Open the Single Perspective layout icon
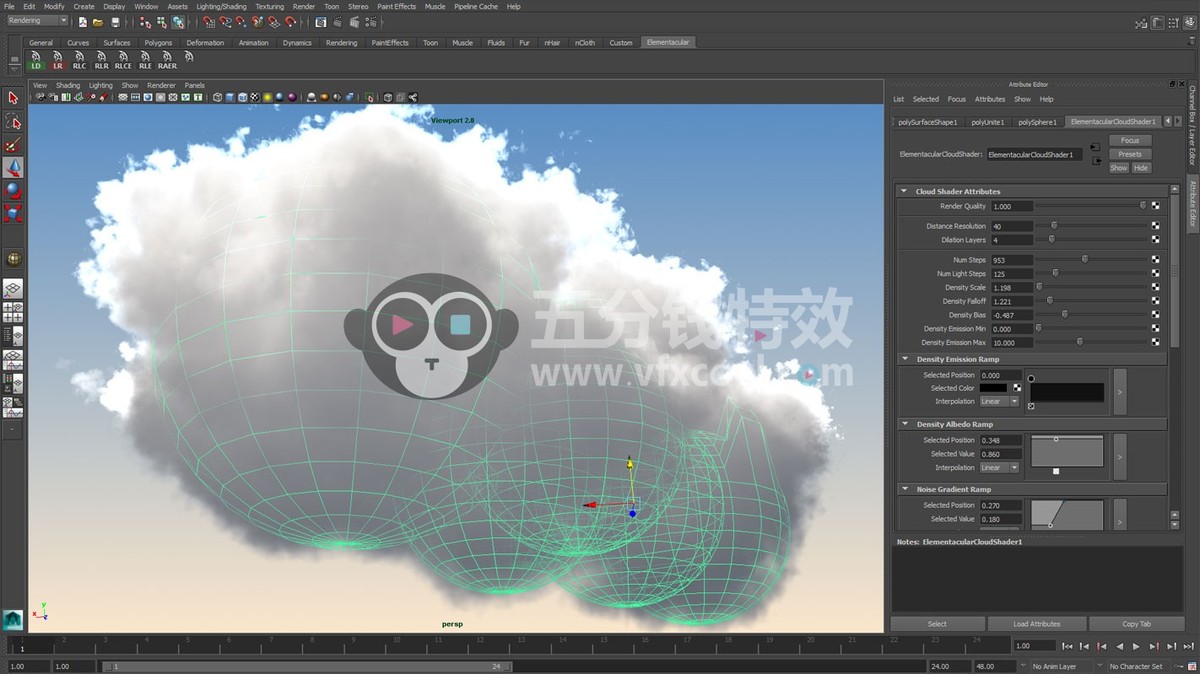 (x=13, y=289)
